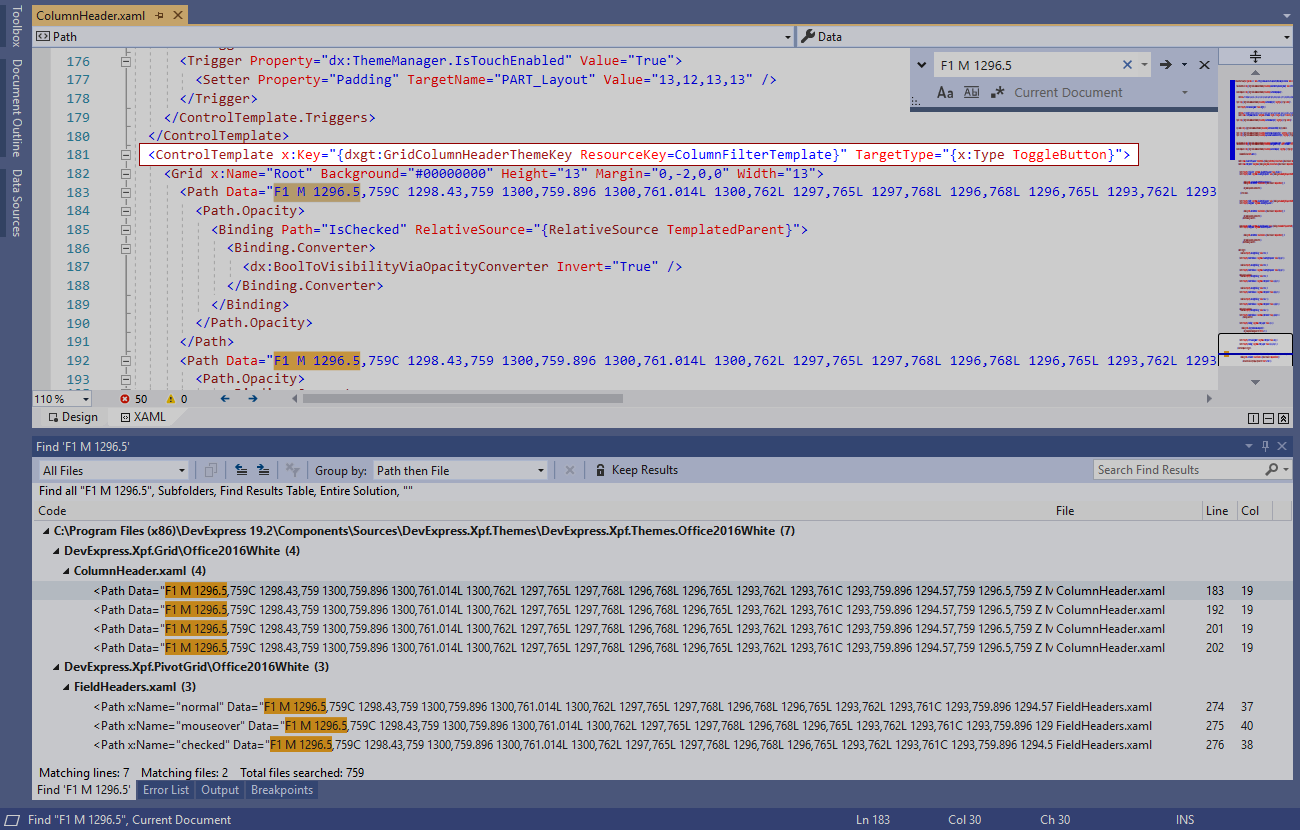Navigate backward with the left arrow
The height and width of the screenshot is (830, 1300).
[225, 398]
